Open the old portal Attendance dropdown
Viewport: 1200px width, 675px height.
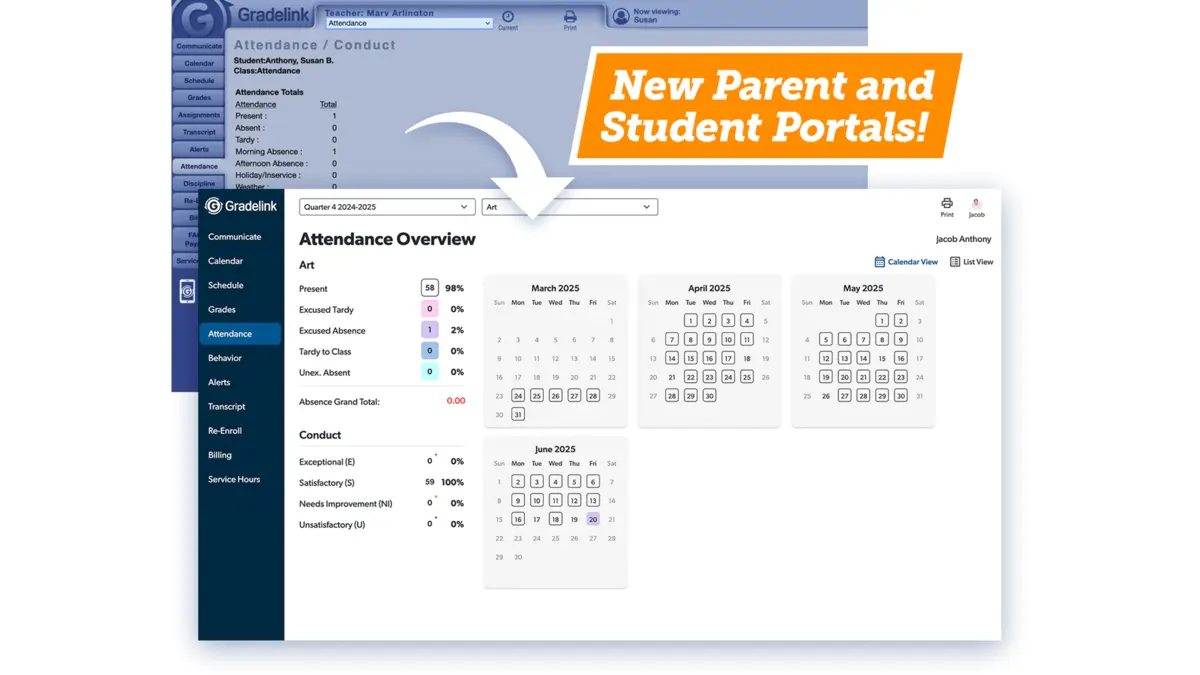pyautogui.click(x=409, y=23)
